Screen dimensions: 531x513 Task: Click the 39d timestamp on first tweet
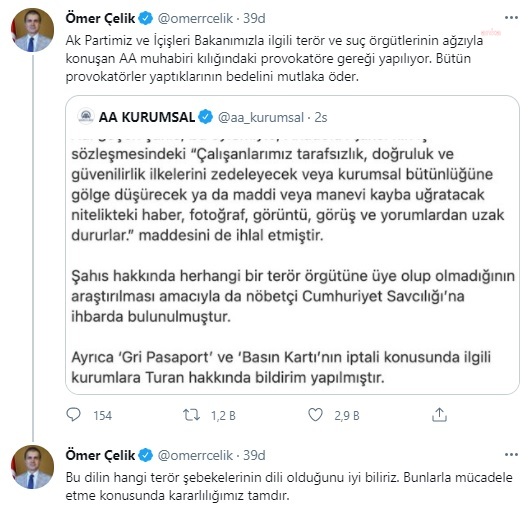[x=254, y=18]
